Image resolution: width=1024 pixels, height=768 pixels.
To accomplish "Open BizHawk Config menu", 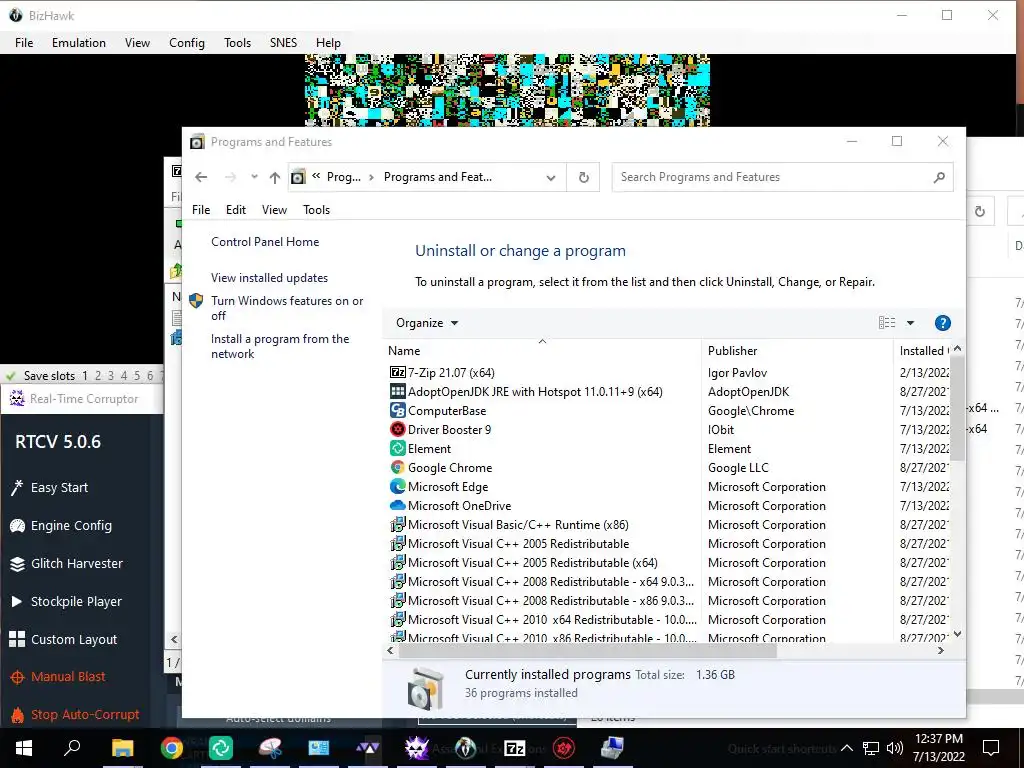I will [187, 42].
